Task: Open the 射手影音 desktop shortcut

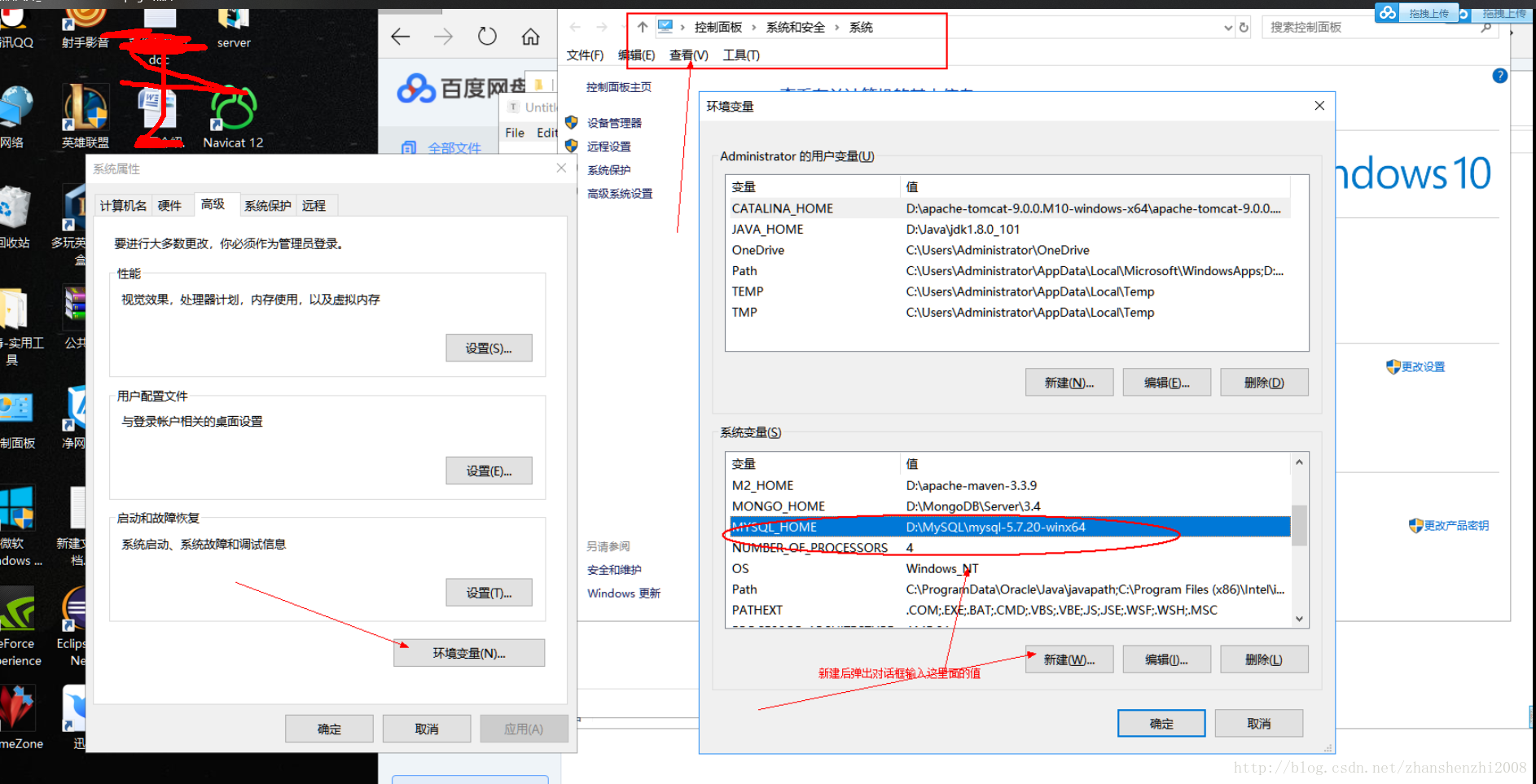Action: coord(85,26)
